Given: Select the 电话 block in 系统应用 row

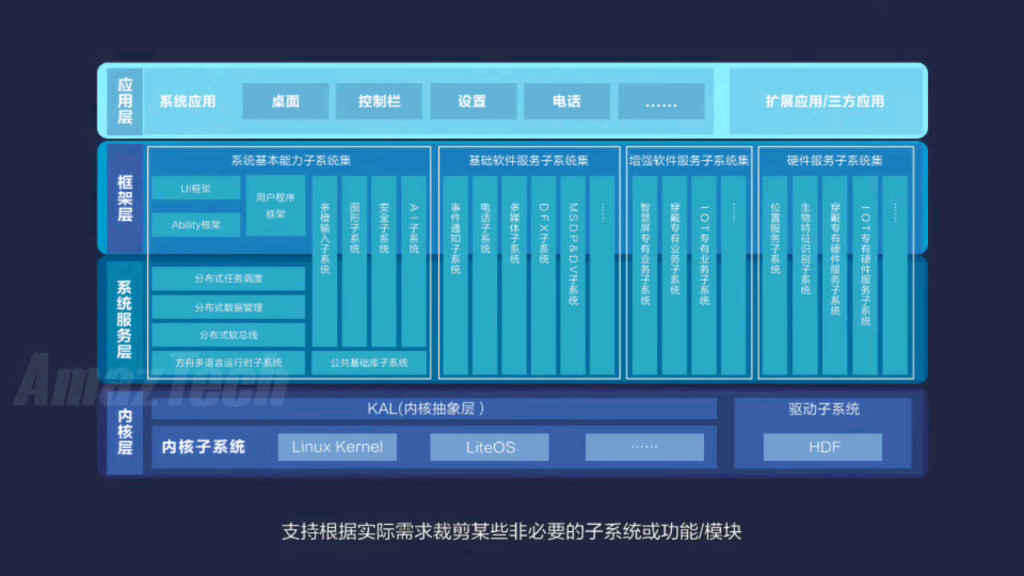Looking at the screenshot, I should coord(566,101).
